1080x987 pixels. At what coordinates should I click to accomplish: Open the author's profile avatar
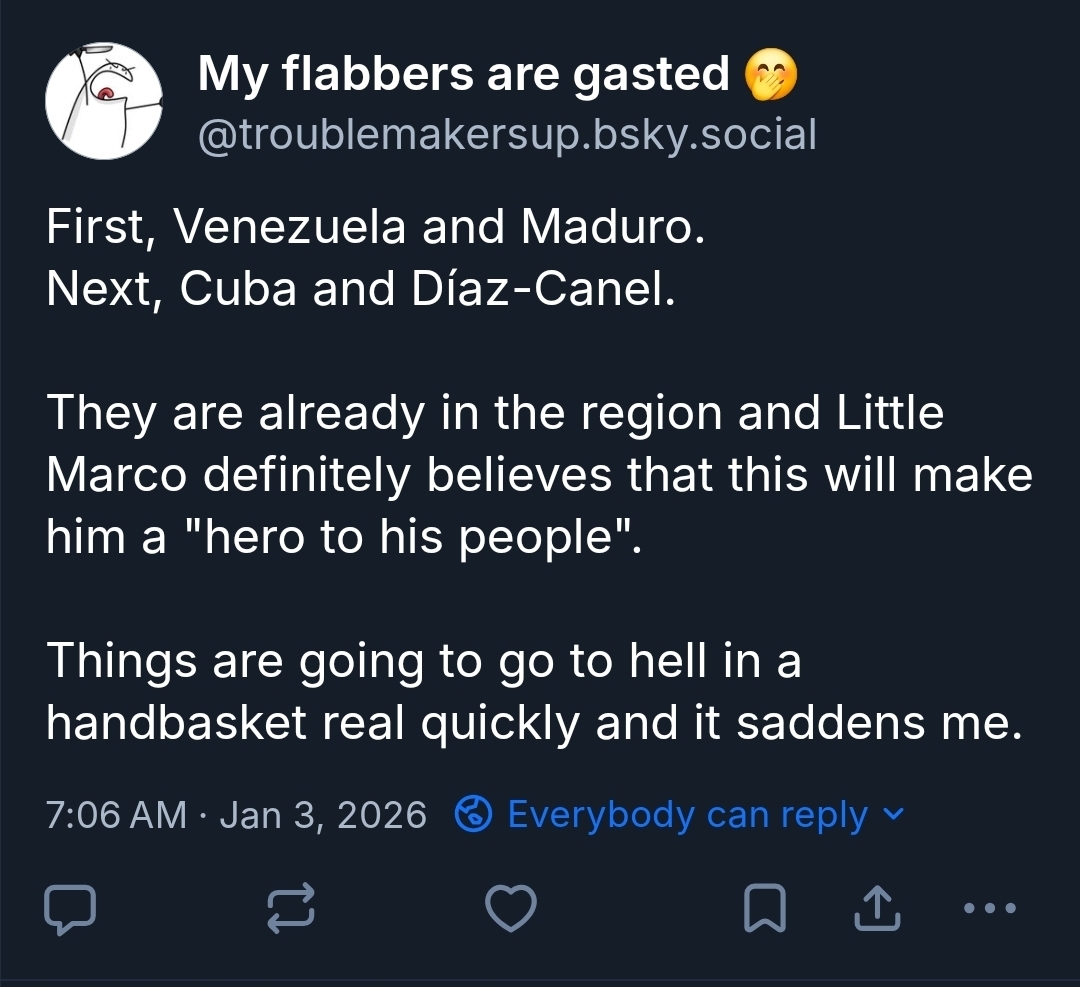[x=105, y=102]
